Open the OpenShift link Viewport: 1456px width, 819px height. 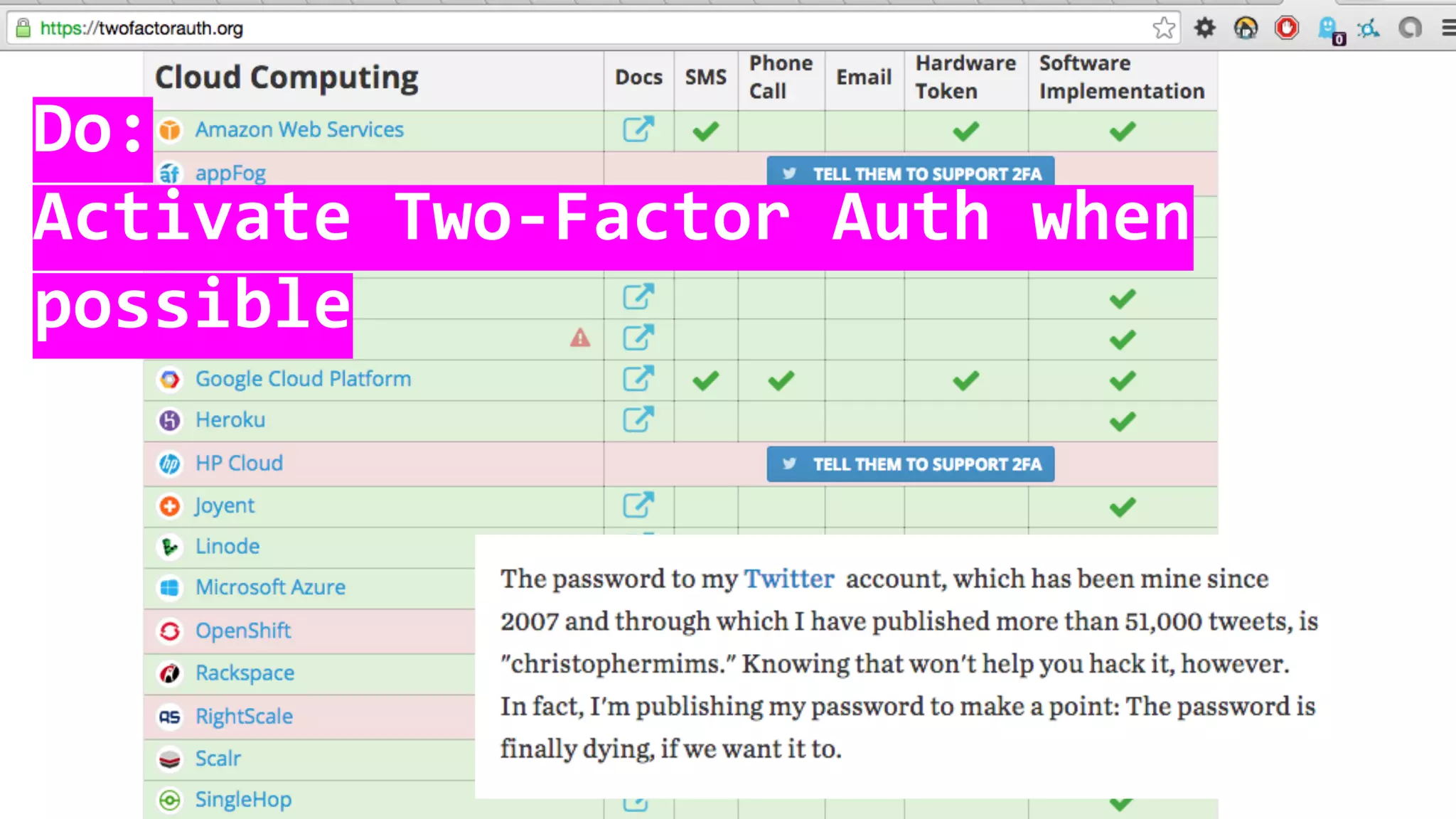click(x=243, y=631)
